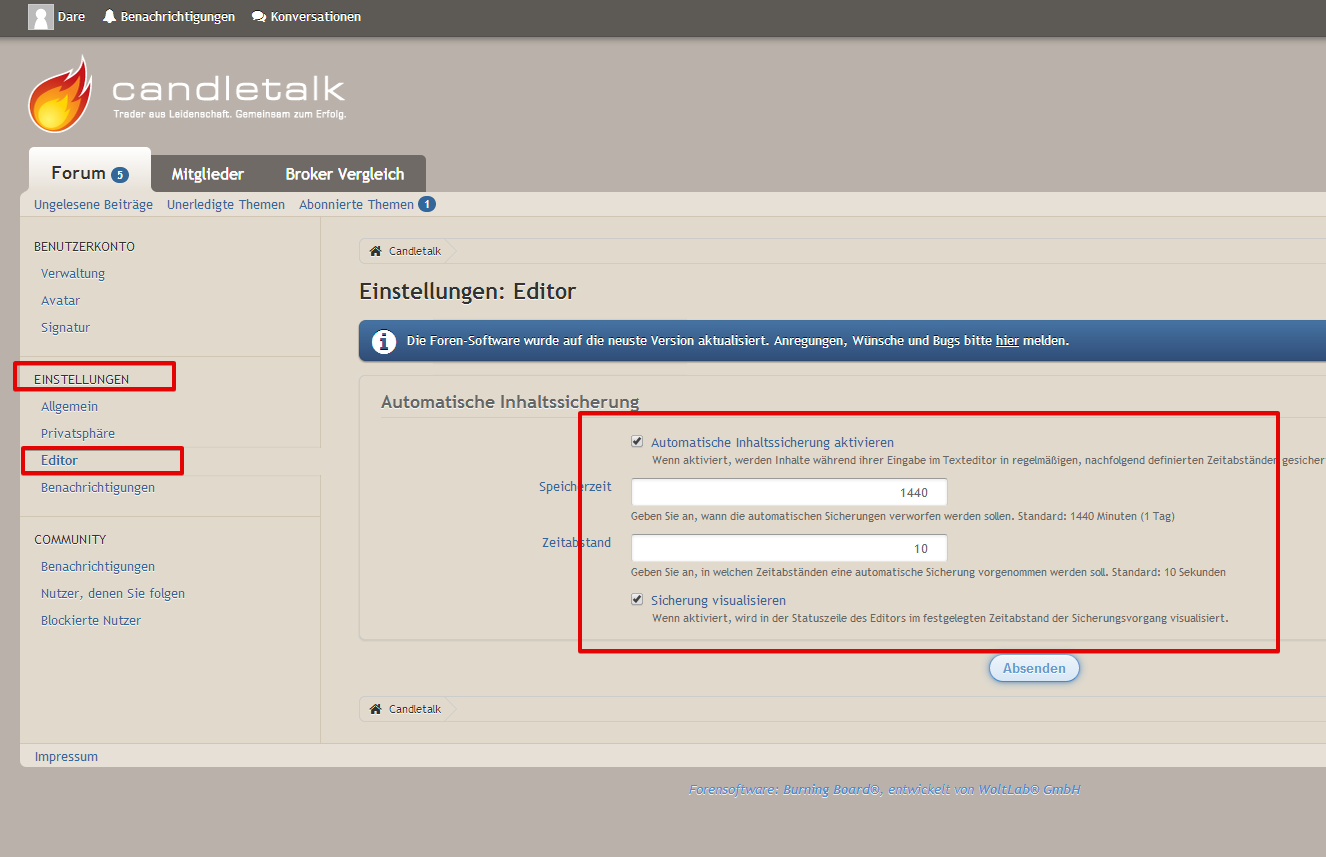
Task: Click into the Speicherzeit input field
Action: point(788,492)
